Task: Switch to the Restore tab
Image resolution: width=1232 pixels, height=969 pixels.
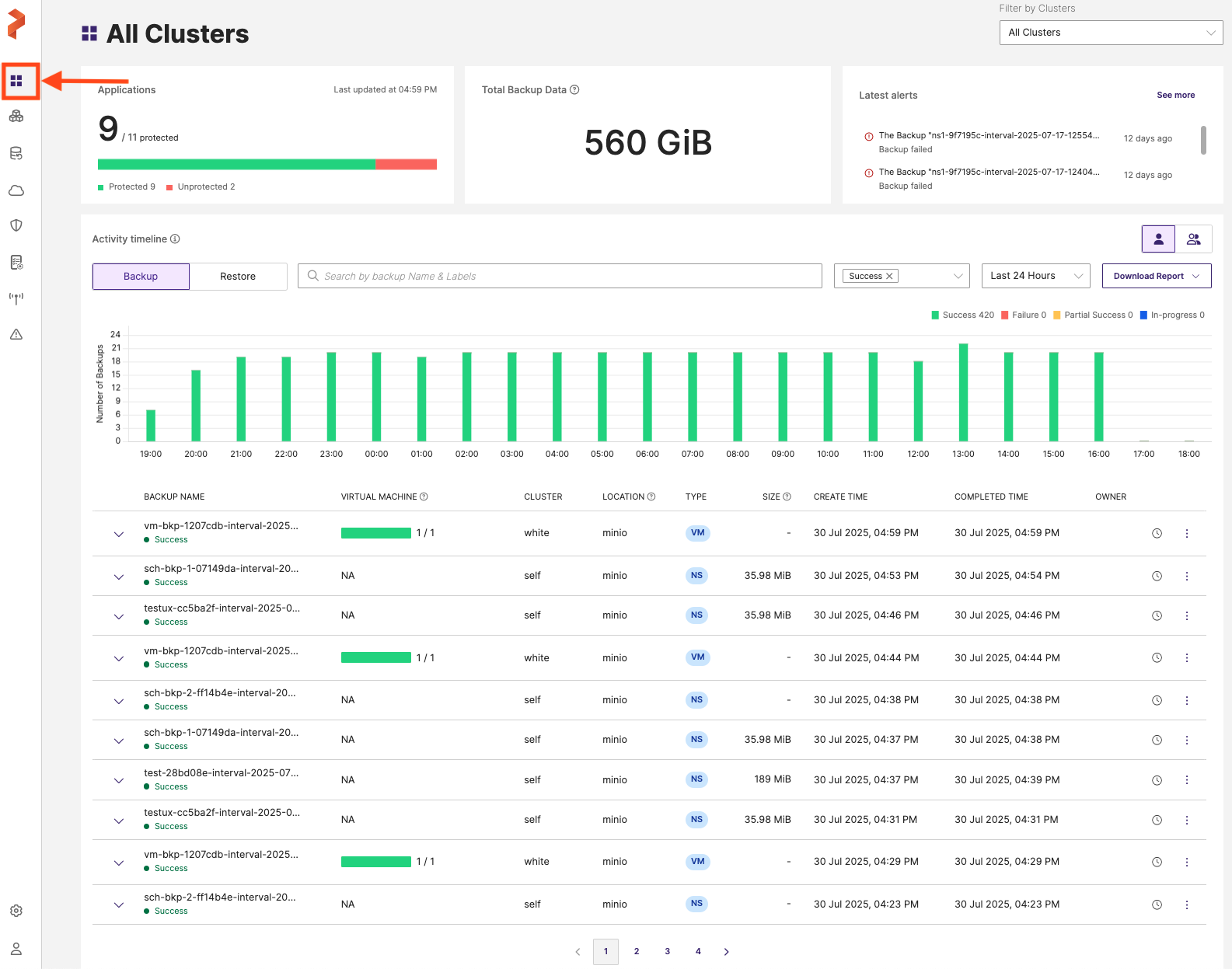Action: click(238, 277)
